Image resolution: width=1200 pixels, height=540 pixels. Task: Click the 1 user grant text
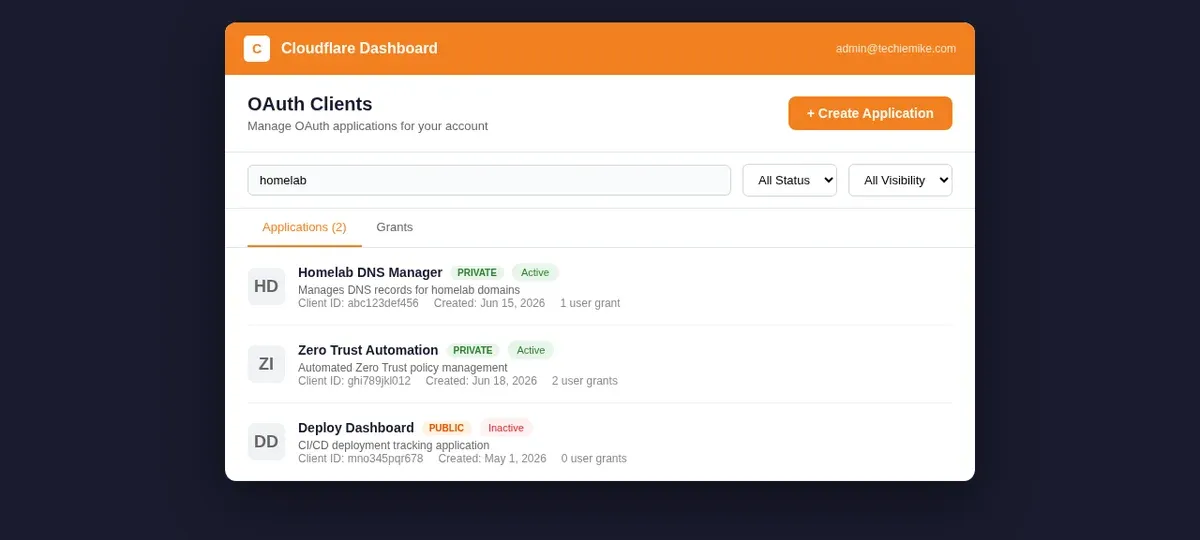click(x=590, y=303)
